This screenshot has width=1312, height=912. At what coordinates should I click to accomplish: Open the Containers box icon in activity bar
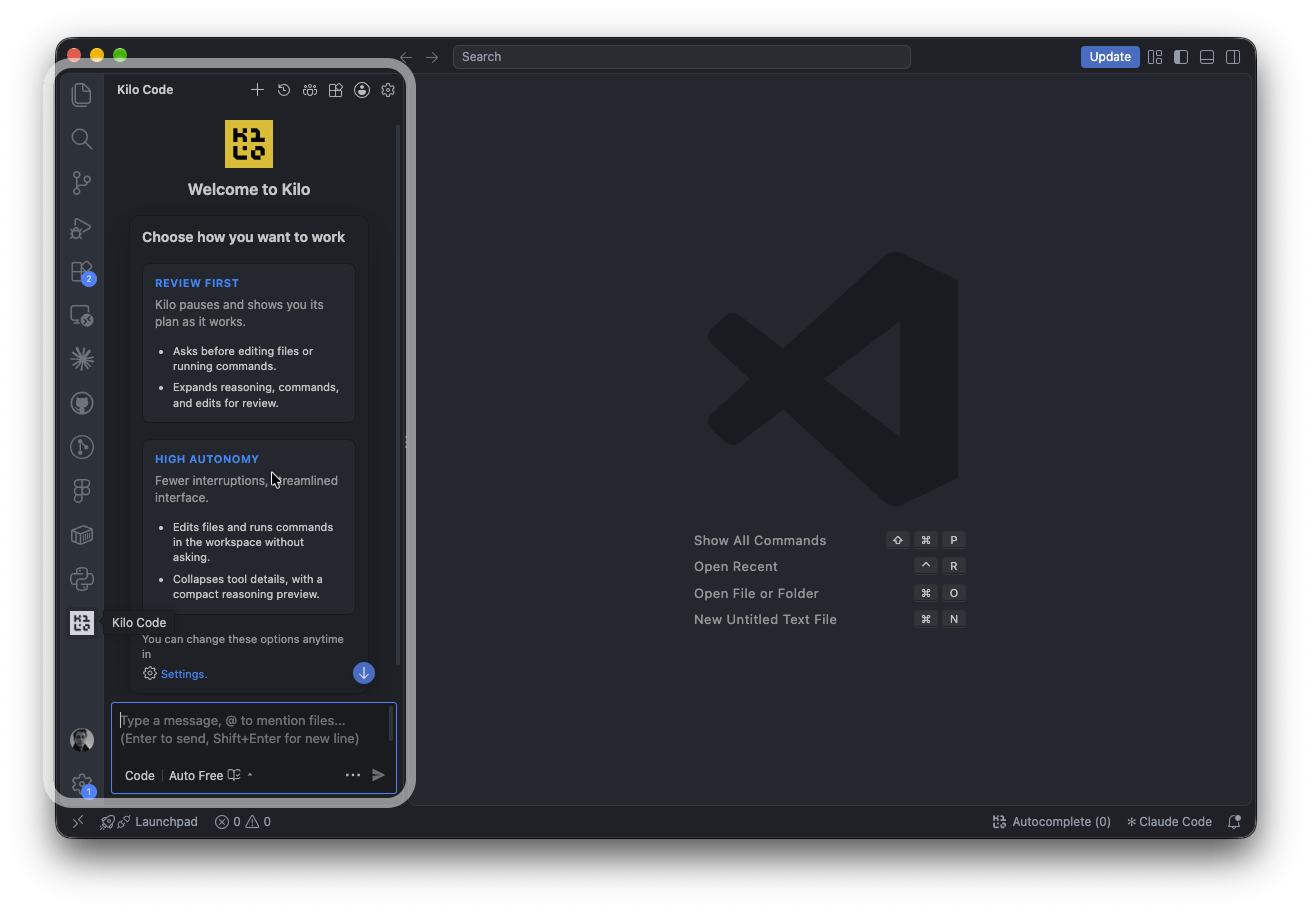[82, 535]
